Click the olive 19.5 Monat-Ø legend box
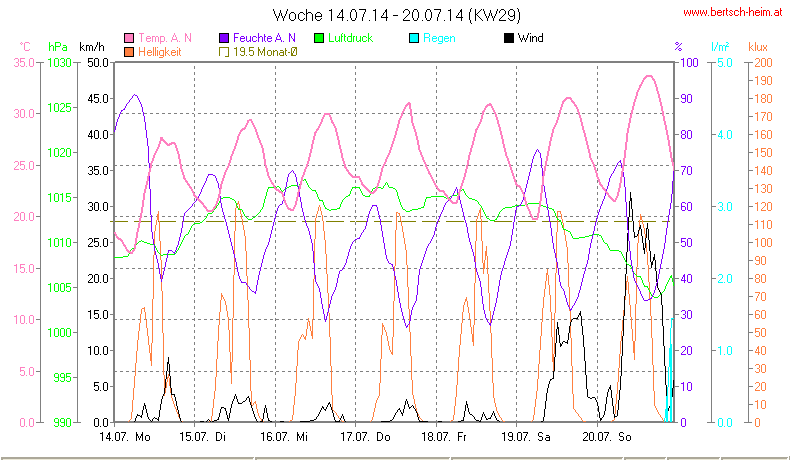Viewport: 790px width, 460px height. (x=224, y=52)
